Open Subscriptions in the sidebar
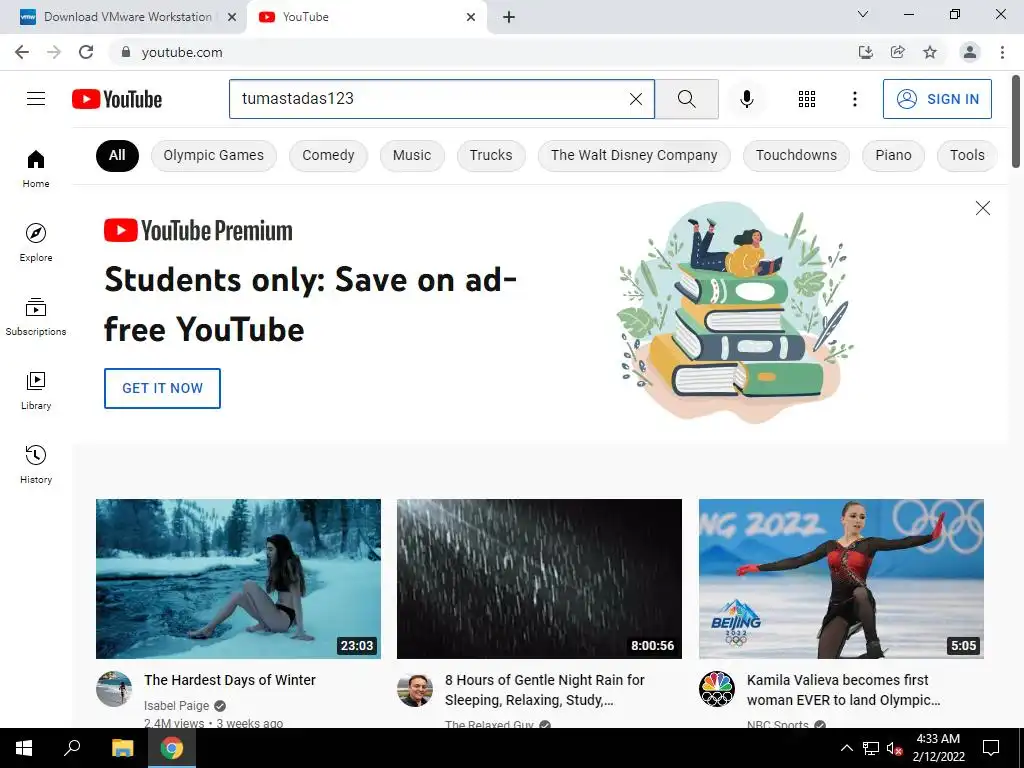Viewport: 1024px width, 768px height. tap(36, 316)
